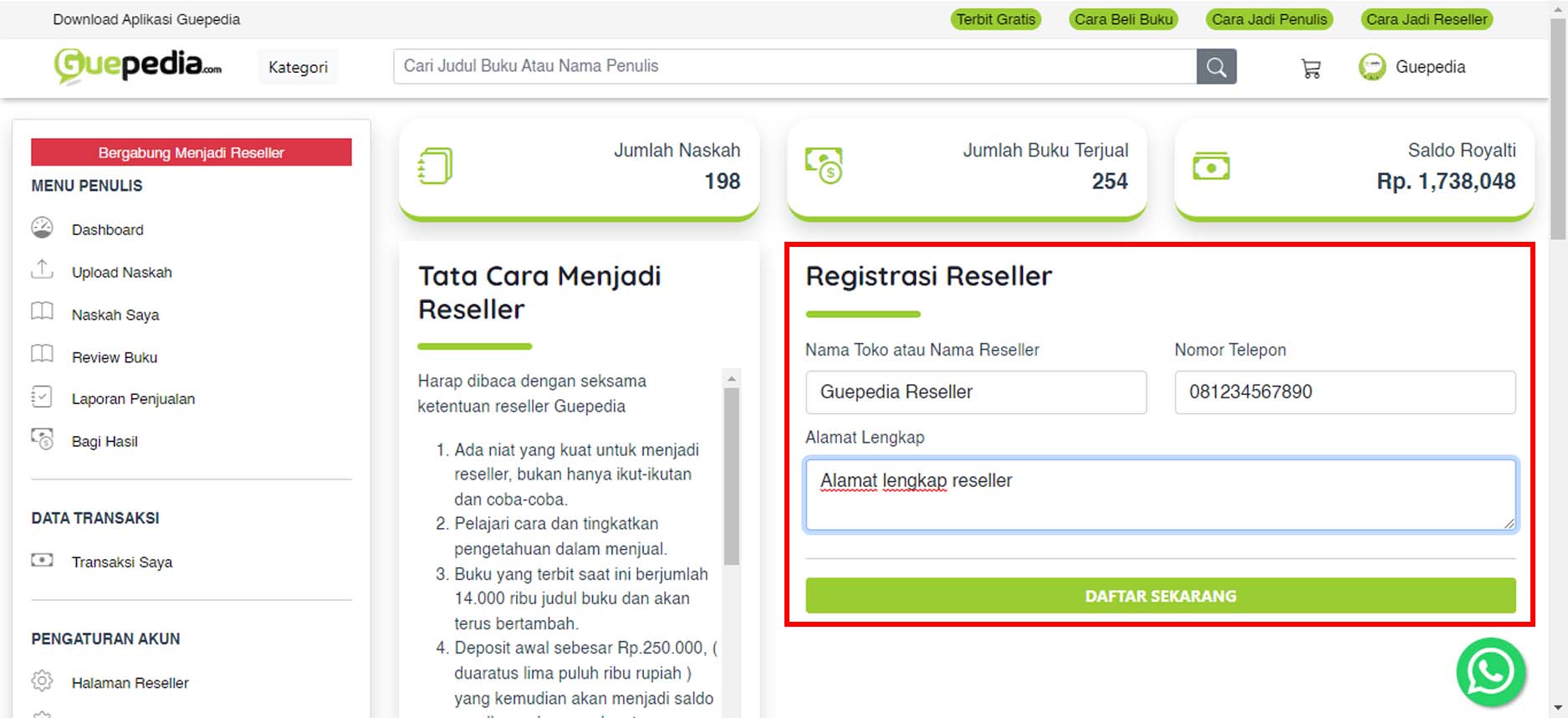Viewport: 1568px width, 718px height.
Task: Open Transaksi Saya
Action: tap(122, 562)
